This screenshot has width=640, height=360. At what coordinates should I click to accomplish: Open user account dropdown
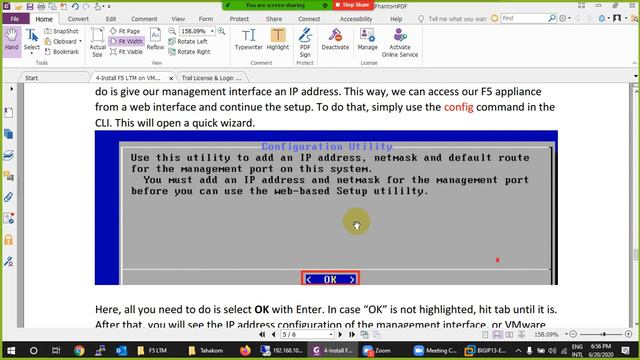pyautogui.click(x=625, y=18)
